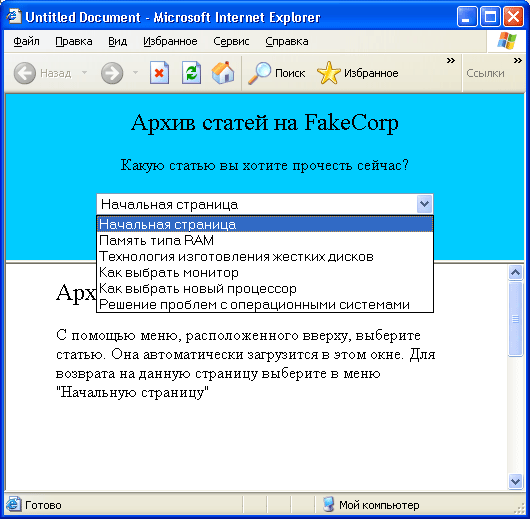Screen dimensions: 530x519
Task: Click the 'Мой компьютер' status text
Action: (379, 505)
